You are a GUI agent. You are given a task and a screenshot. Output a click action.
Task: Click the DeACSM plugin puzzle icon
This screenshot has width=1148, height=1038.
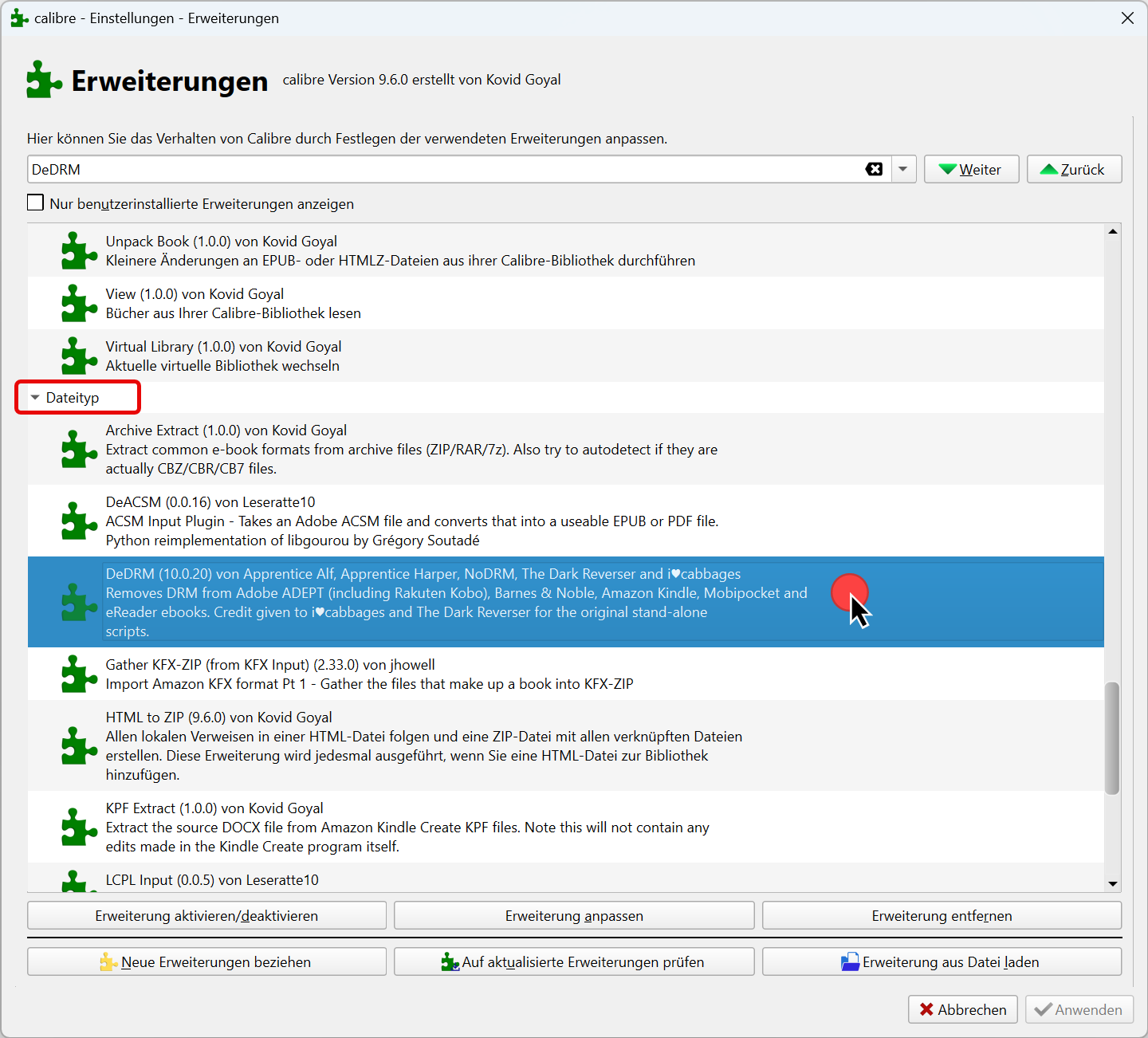[x=79, y=521]
